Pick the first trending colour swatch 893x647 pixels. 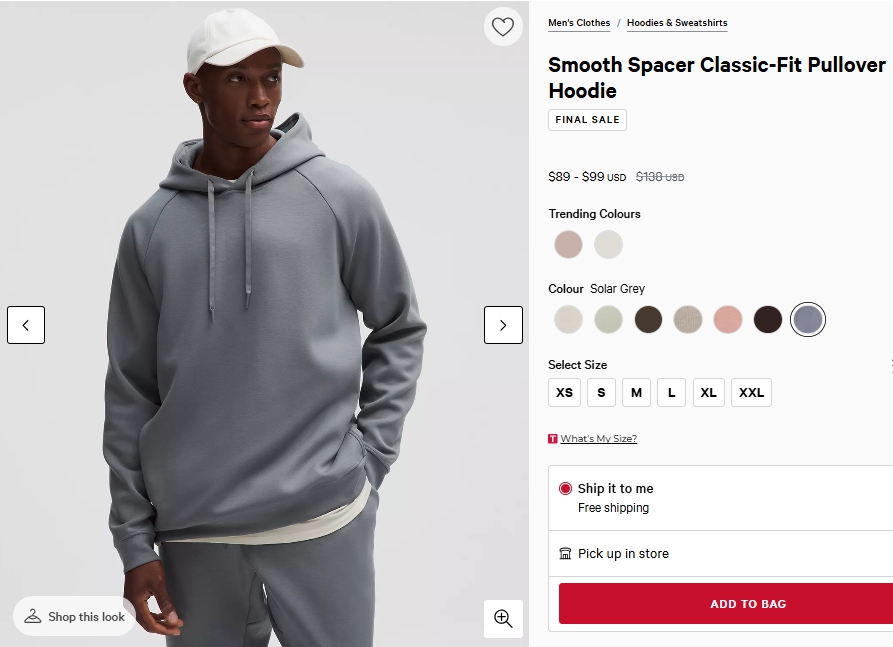568,245
